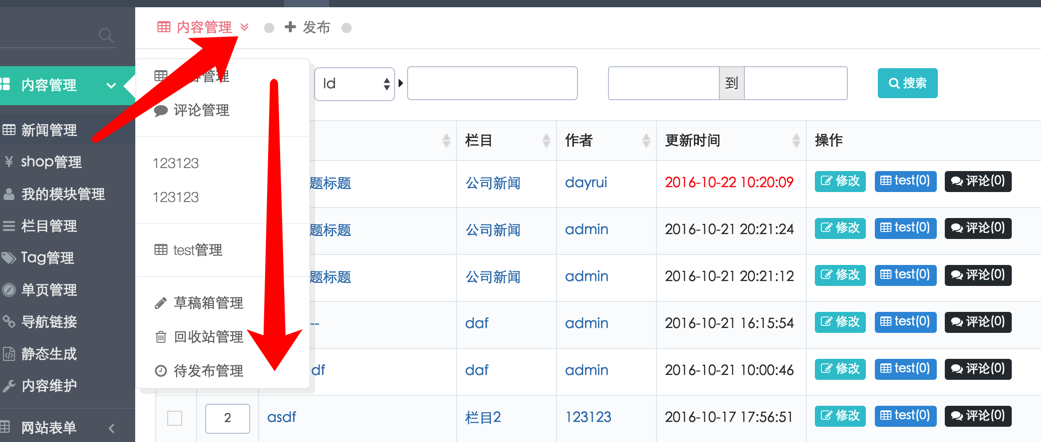The height and width of the screenshot is (442, 1041).
Task: Switch to the 发布 tab
Action: (x=307, y=28)
